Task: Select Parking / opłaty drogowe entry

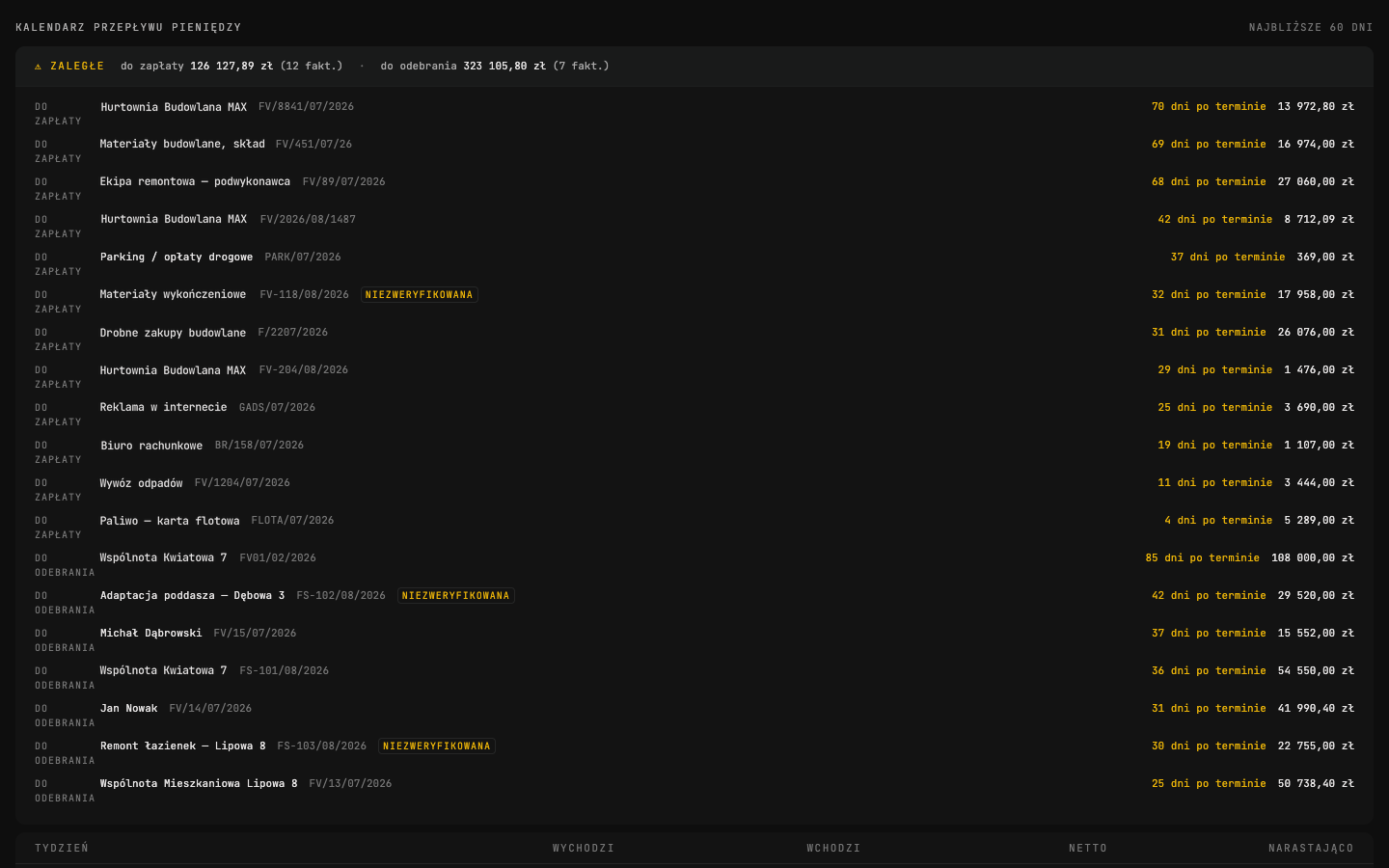Action: pos(177,258)
